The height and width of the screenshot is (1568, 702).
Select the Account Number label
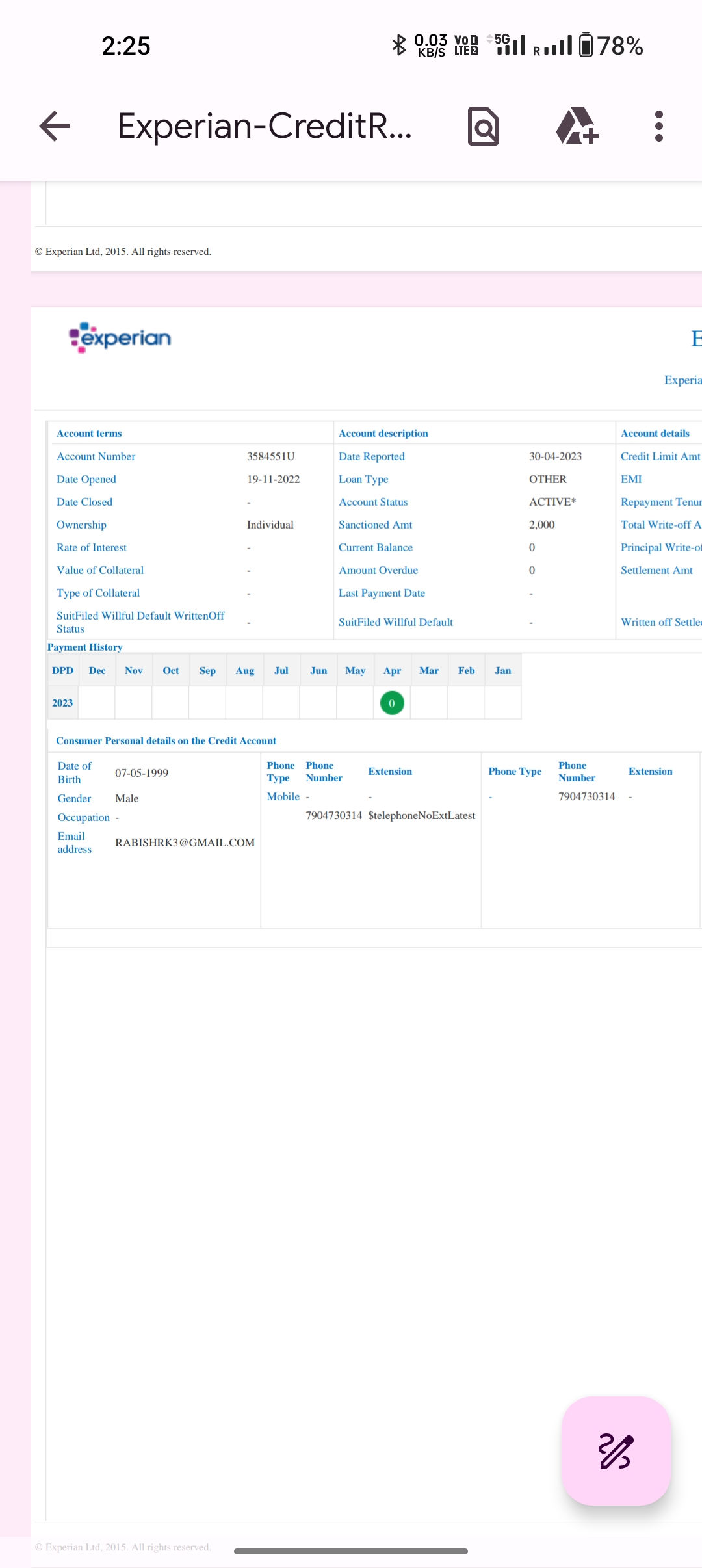(x=96, y=456)
